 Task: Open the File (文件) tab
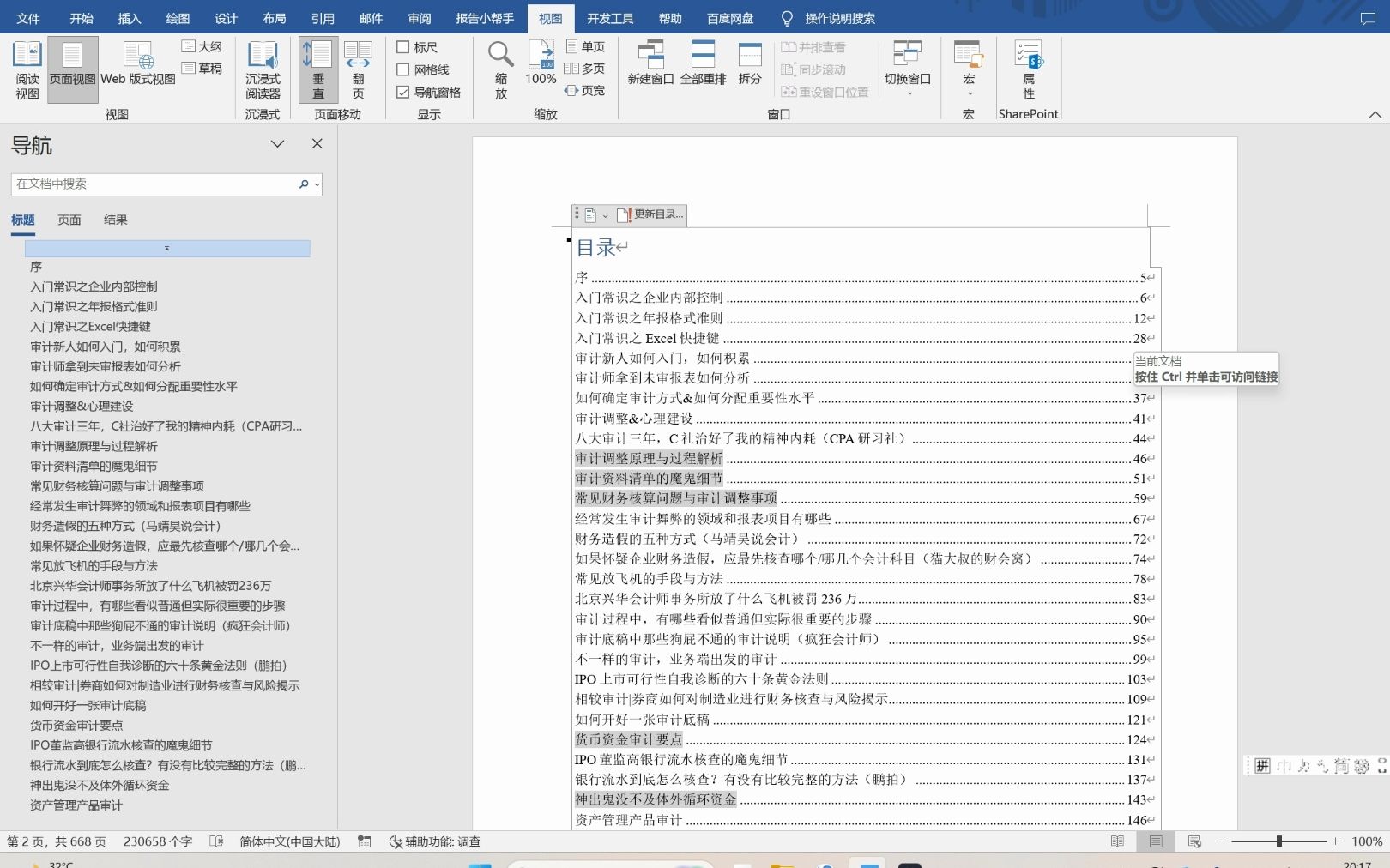coord(28,18)
